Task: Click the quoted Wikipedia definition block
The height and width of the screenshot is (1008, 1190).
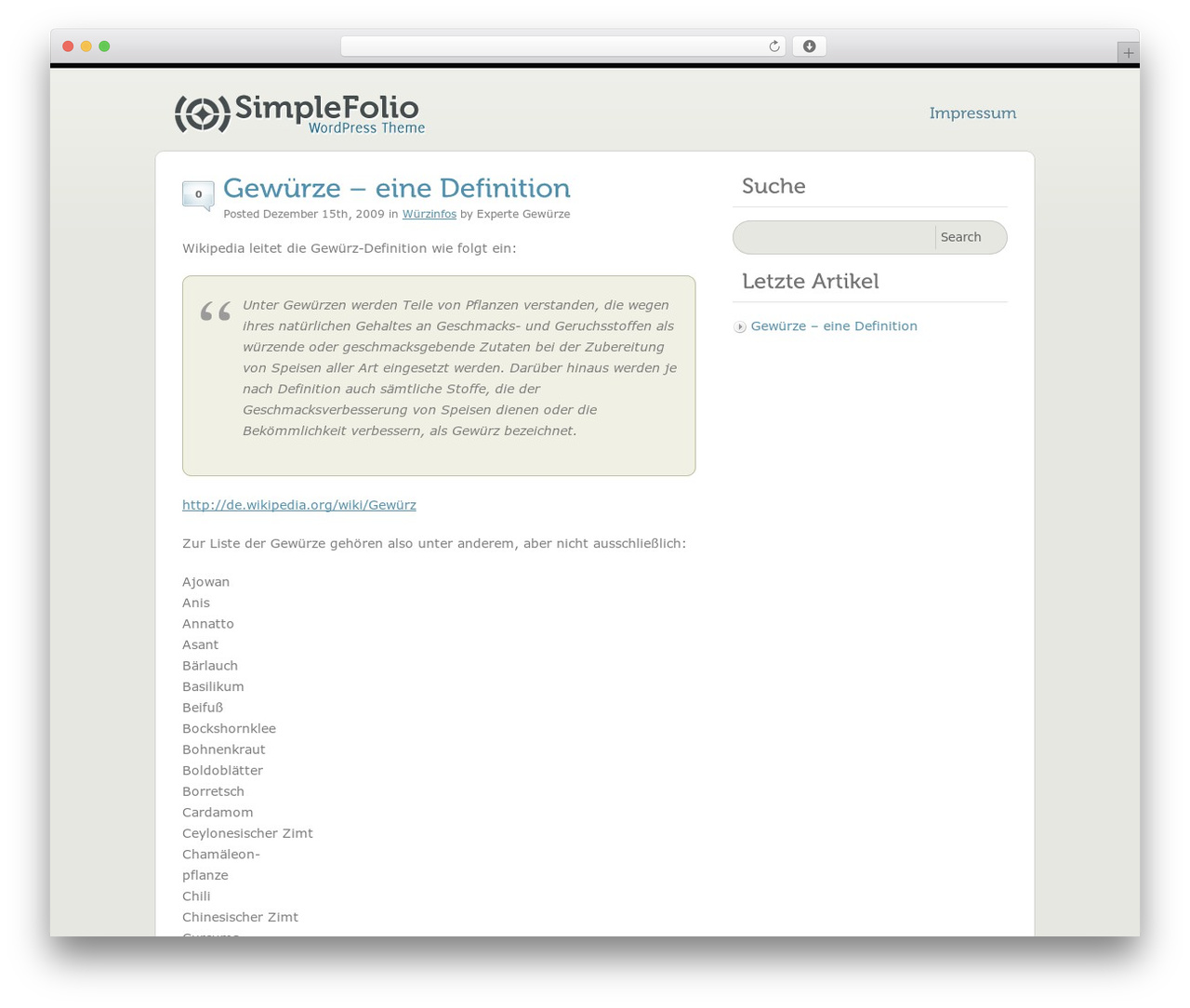Action: [x=439, y=376]
